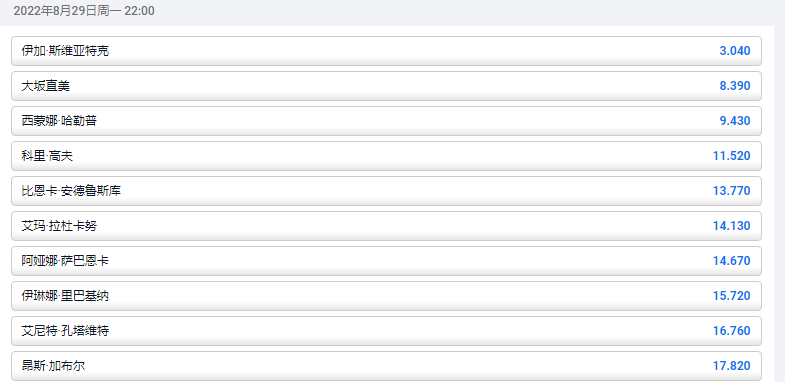Select the 艾玛·拉杜卡努 betting row
This screenshot has height=382, width=785.
tap(386, 226)
